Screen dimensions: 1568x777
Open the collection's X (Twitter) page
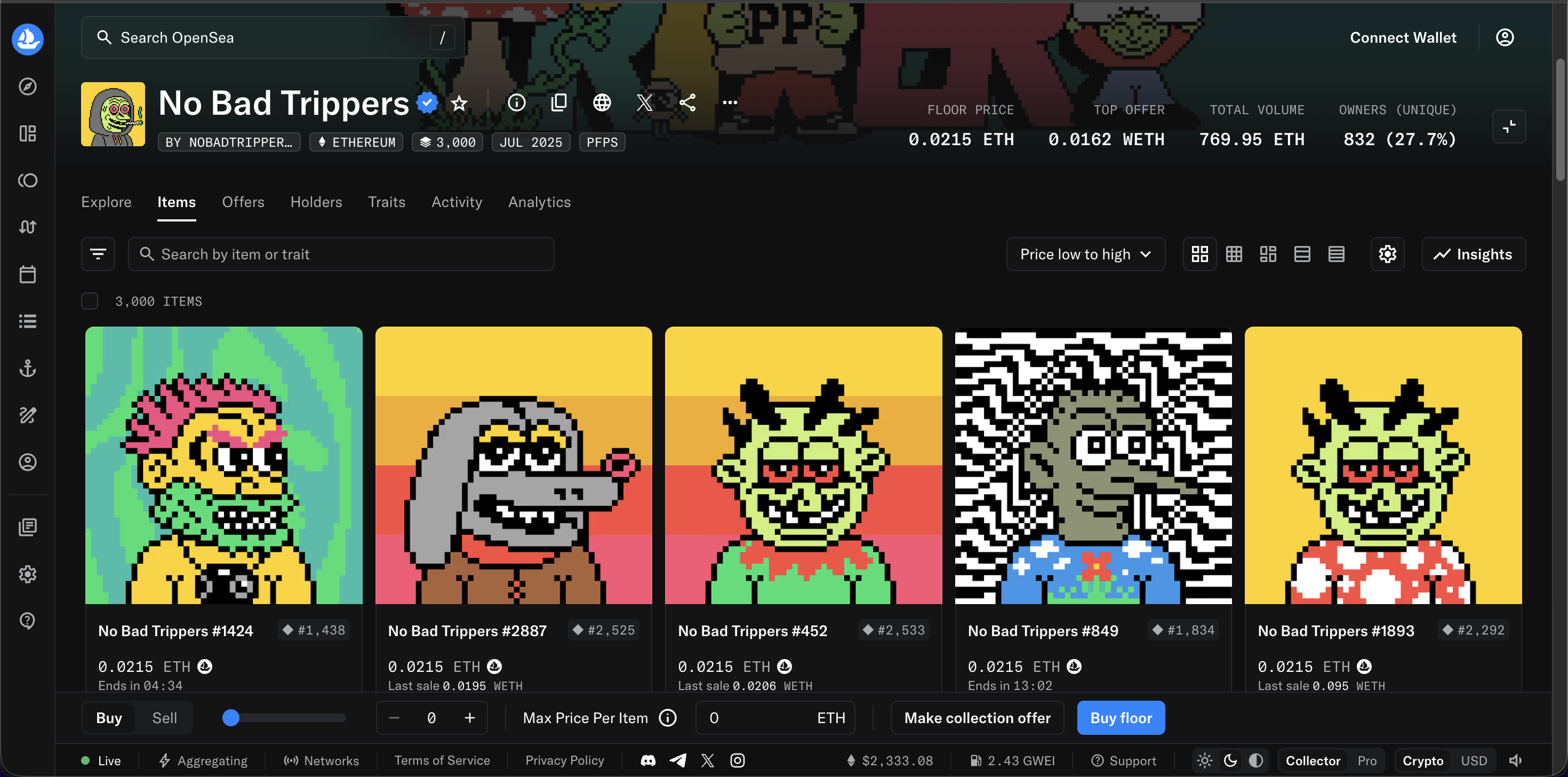(x=645, y=102)
